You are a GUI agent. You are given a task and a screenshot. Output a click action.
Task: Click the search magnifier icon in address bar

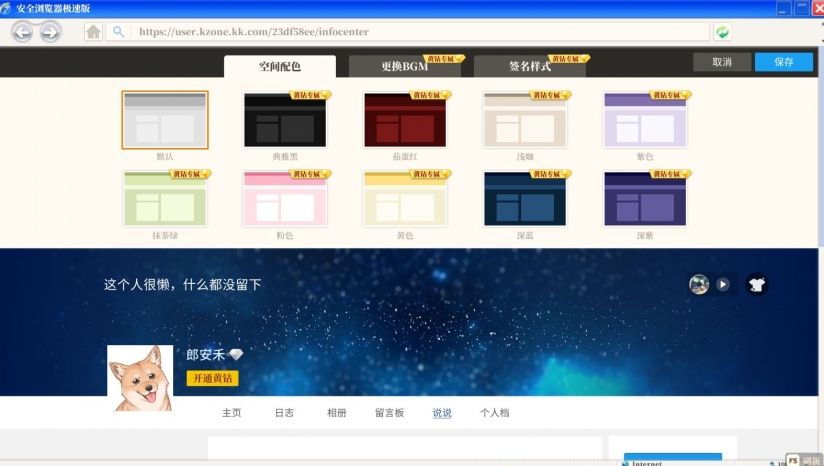click(x=119, y=32)
